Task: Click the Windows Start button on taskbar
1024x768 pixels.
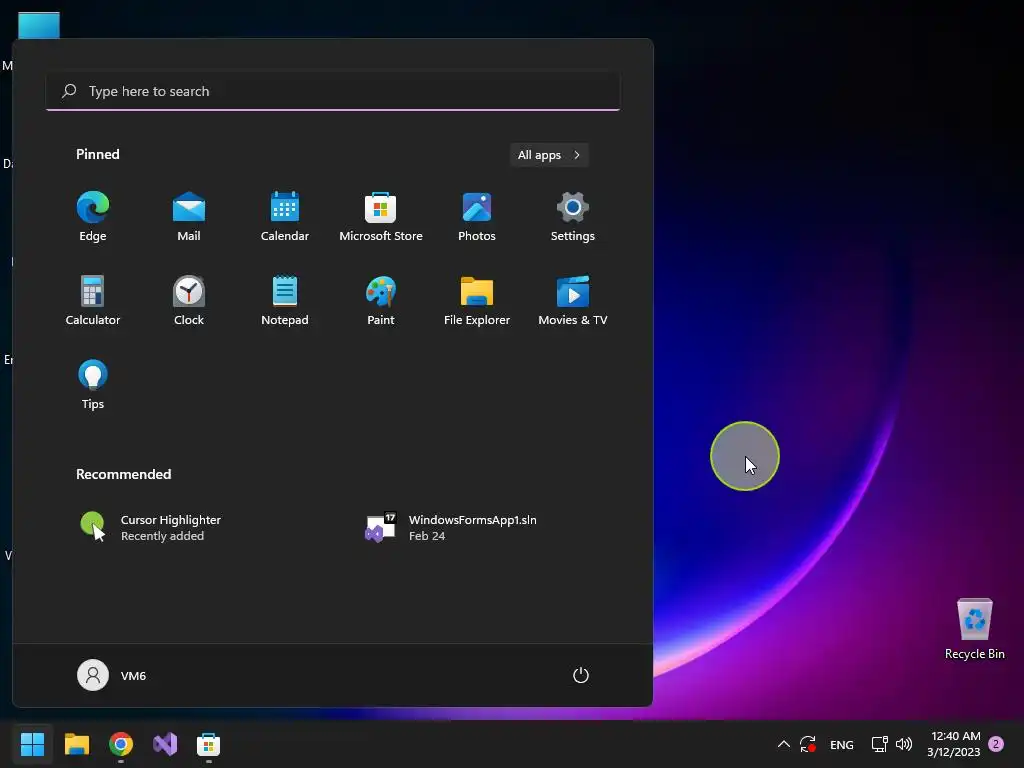Action: 32,744
